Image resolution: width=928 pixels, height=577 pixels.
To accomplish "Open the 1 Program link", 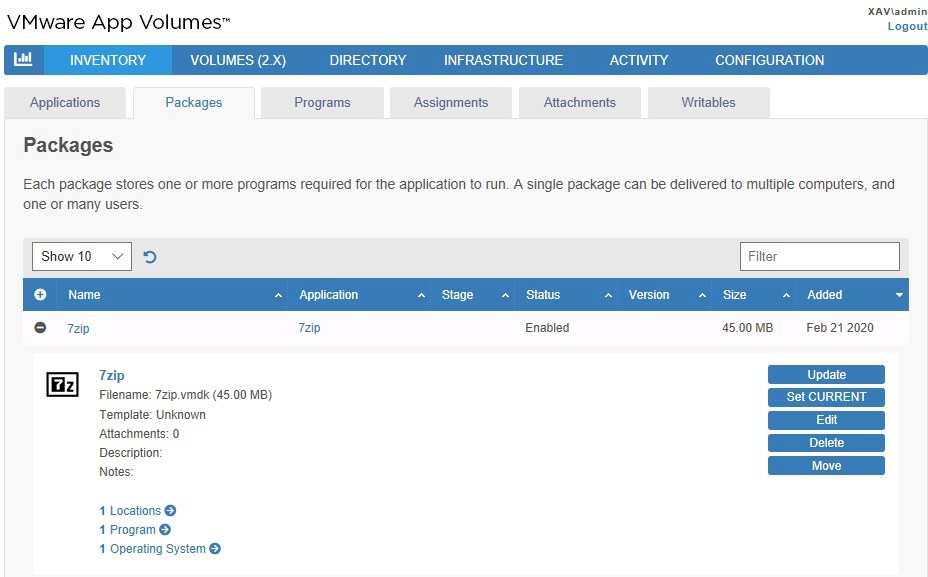I will point(127,530).
